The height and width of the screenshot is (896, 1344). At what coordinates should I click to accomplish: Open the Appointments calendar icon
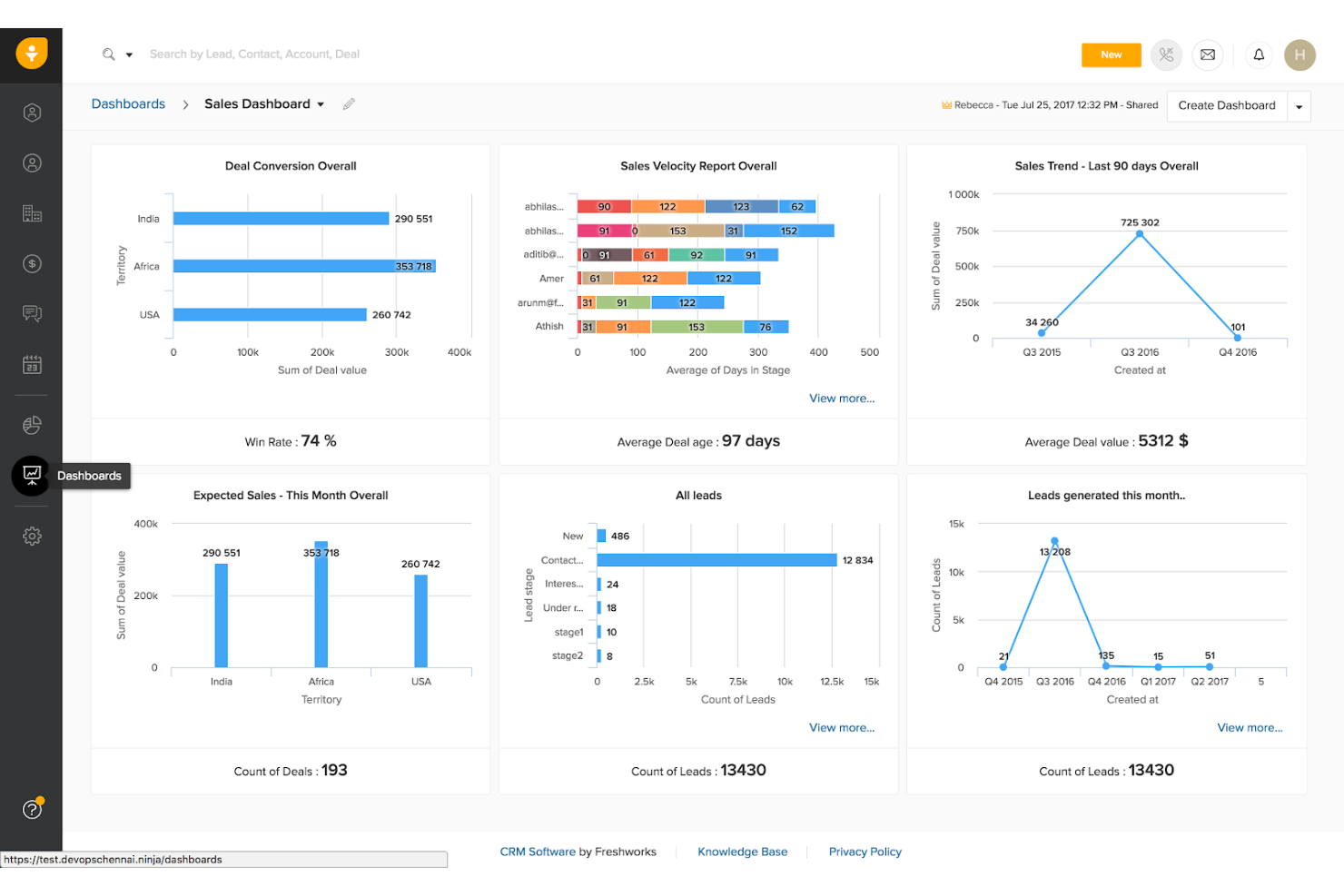coord(32,363)
